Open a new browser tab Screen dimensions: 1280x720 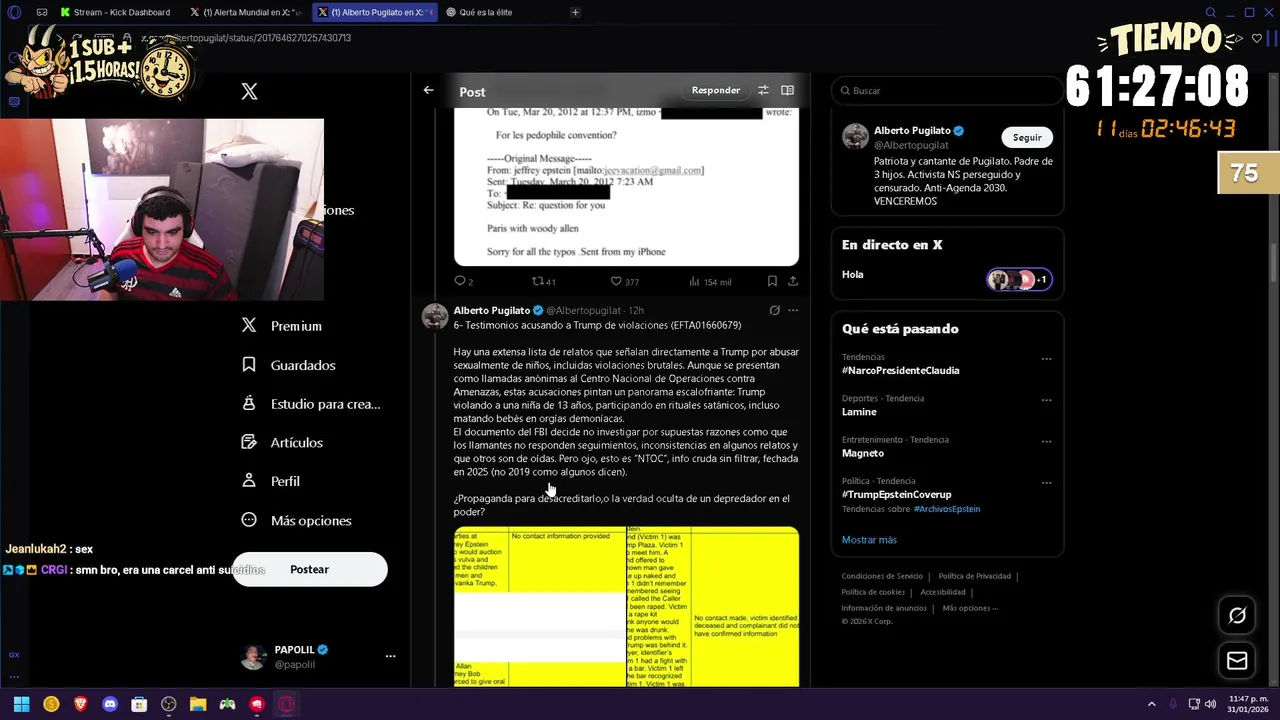pyautogui.click(x=575, y=12)
